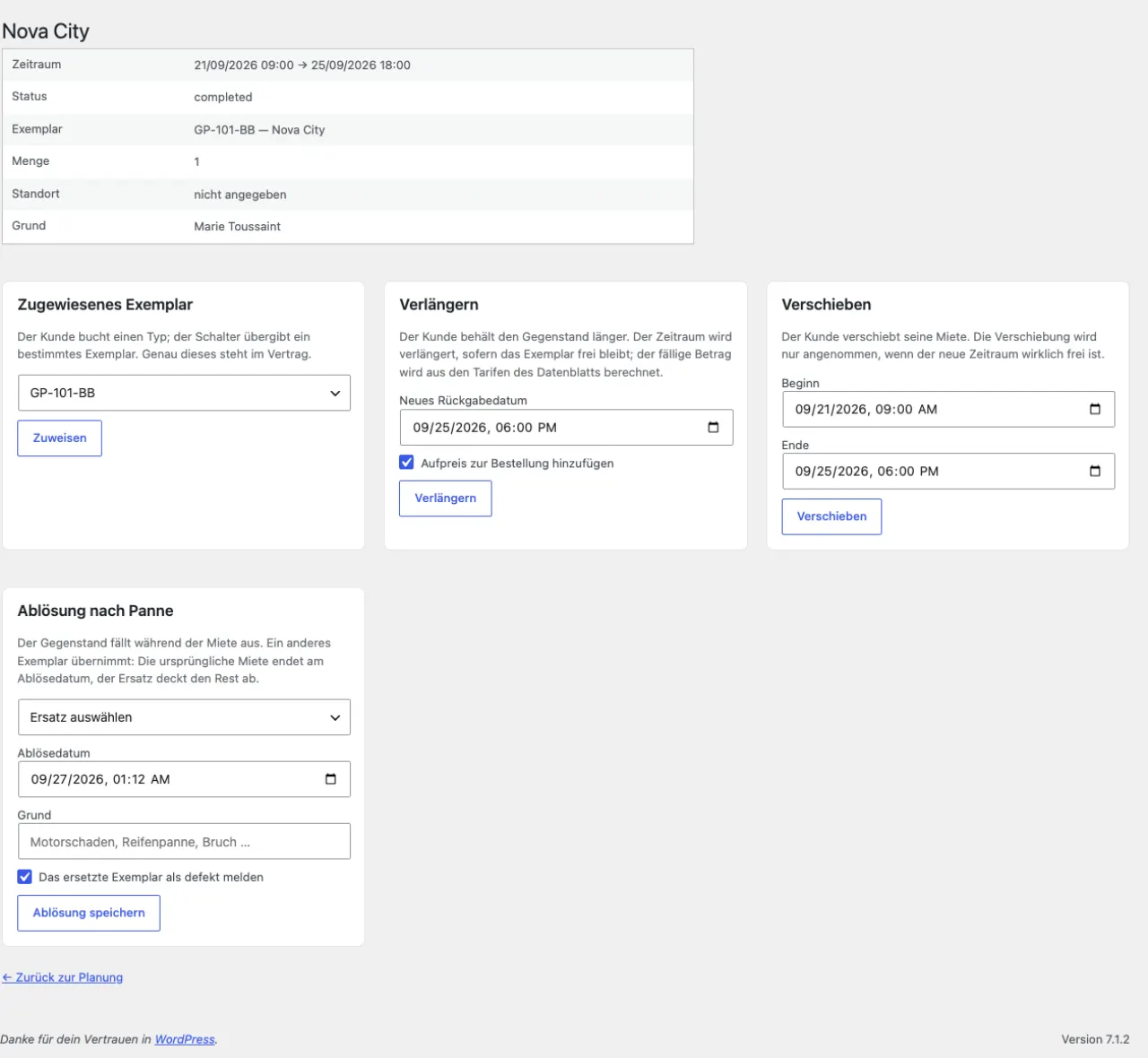The image size is (1148, 1058).
Task: Click the Grund value Marie Toussaint
Action: [238, 226]
